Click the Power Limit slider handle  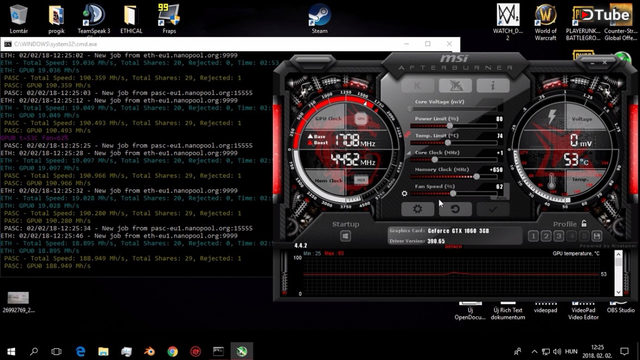449,126
